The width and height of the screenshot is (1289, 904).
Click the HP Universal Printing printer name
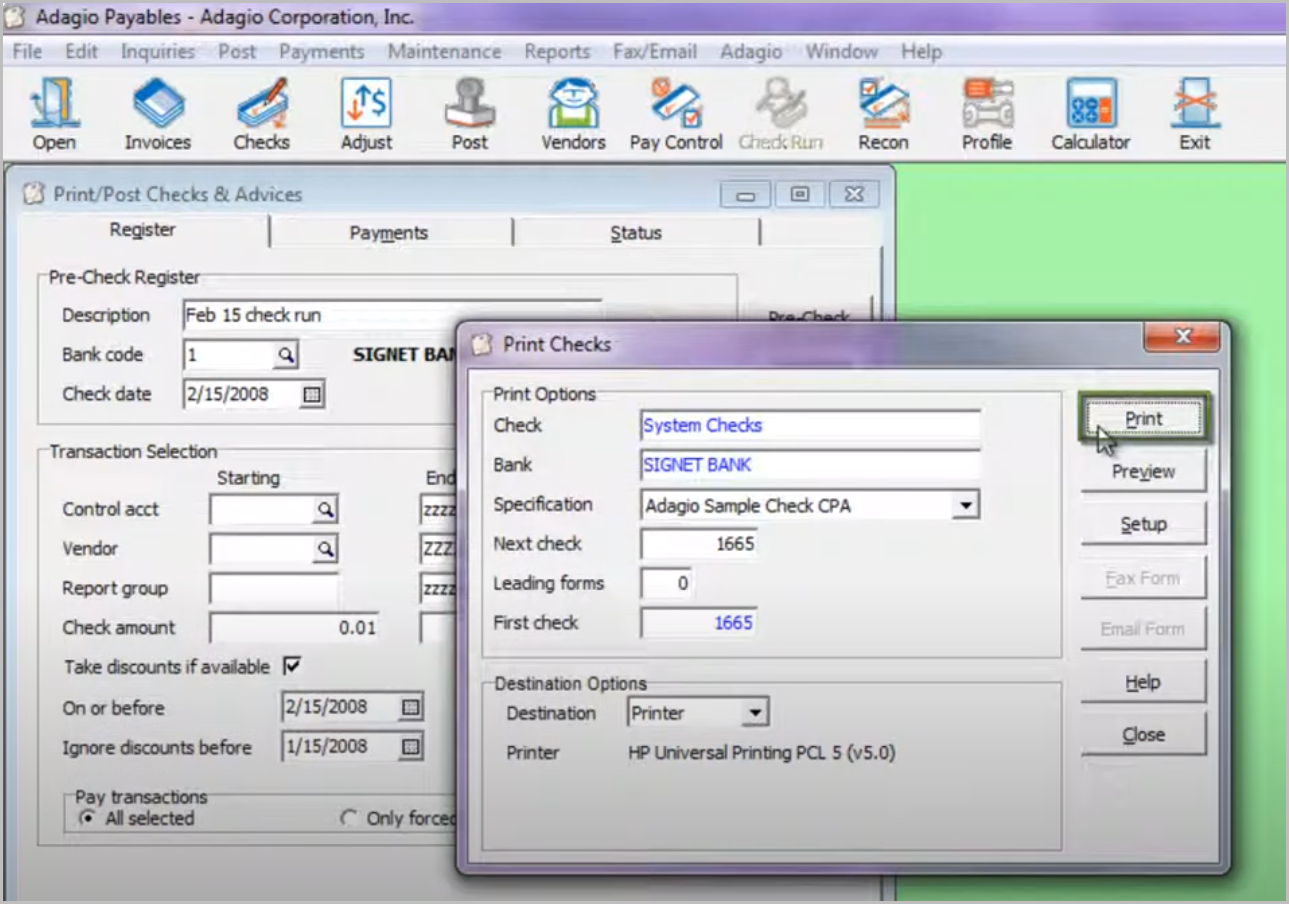click(x=762, y=753)
